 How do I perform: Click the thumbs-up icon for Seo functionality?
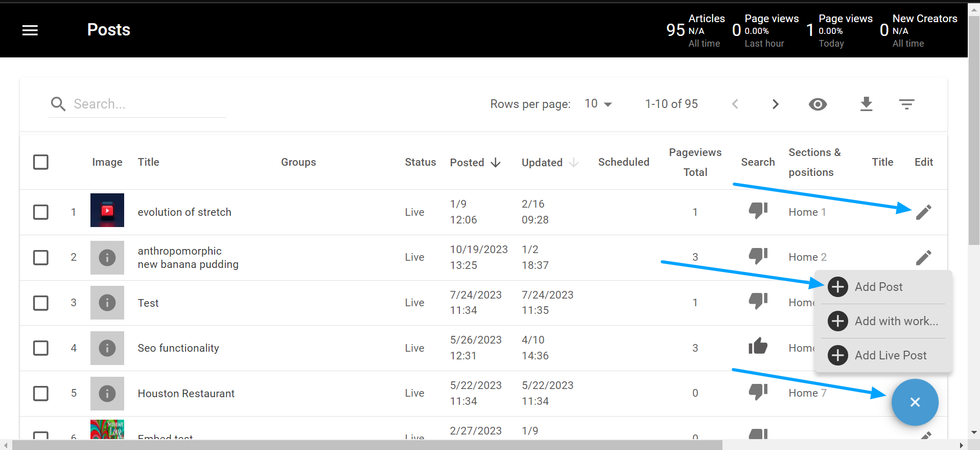pyautogui.click(x=758, y=347)
